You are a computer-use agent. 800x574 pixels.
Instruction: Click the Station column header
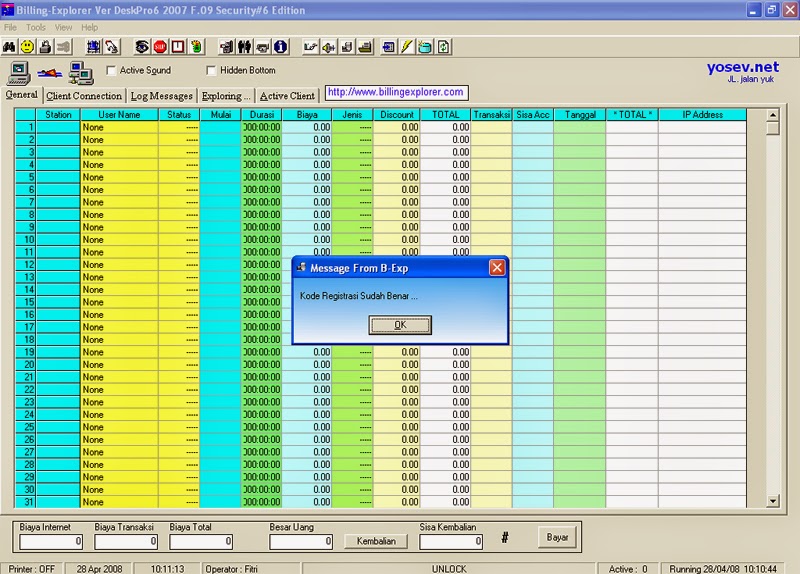(x=58, y=115)
